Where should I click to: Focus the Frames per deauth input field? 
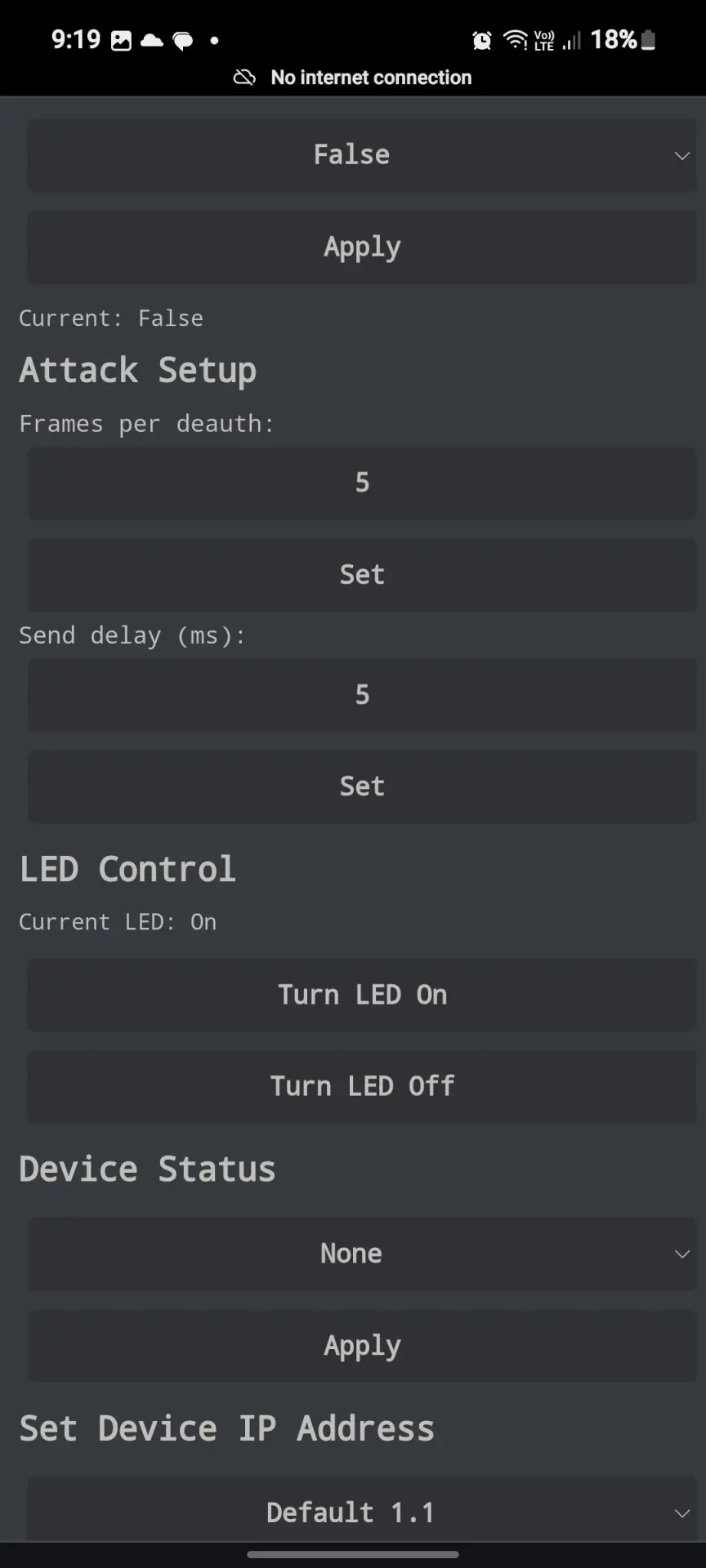coord(362,483)
